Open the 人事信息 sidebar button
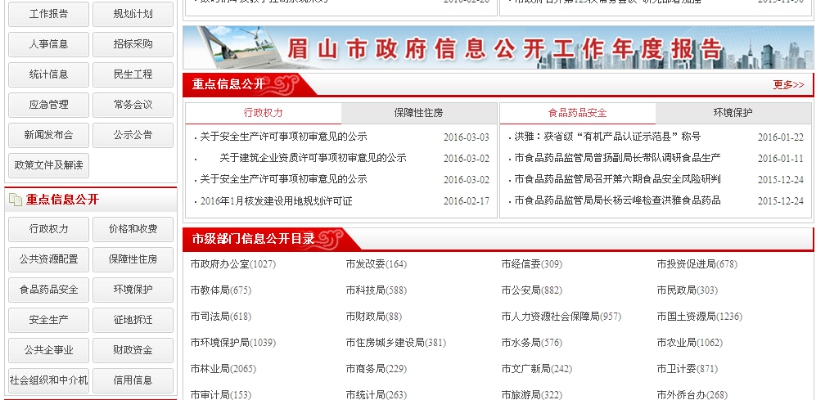Viewport: 817px width, 400px height. click(48, 45)
